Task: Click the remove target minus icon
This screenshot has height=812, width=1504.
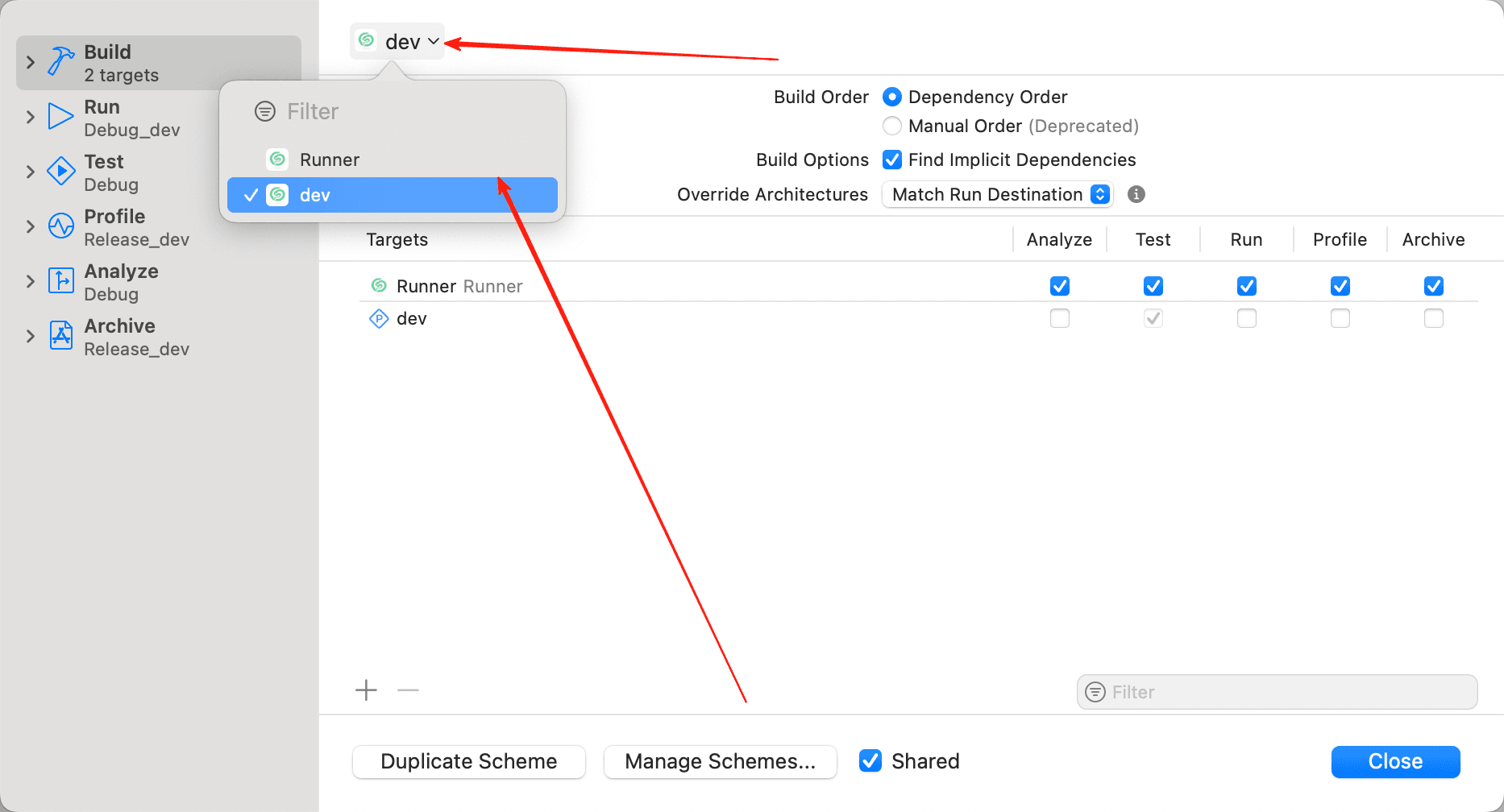Action: point(409,690)
